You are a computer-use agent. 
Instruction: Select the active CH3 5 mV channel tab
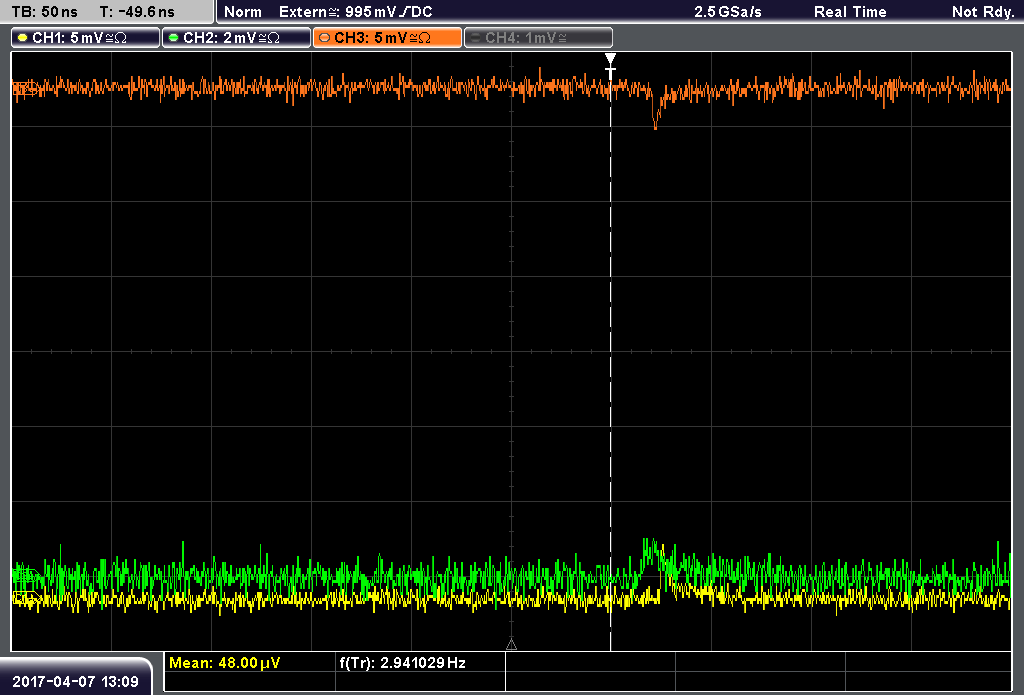(387, 38)
